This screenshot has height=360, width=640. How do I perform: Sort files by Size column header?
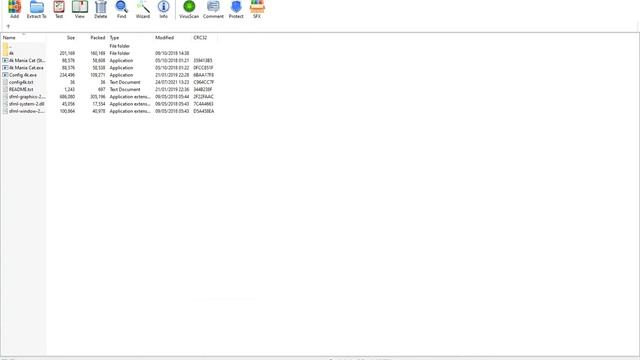71,38
